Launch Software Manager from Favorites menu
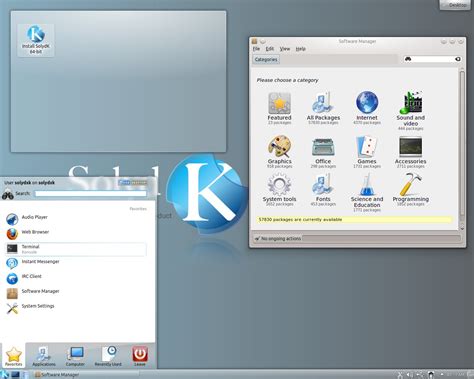The image size is (474, 379). [76, 292]
